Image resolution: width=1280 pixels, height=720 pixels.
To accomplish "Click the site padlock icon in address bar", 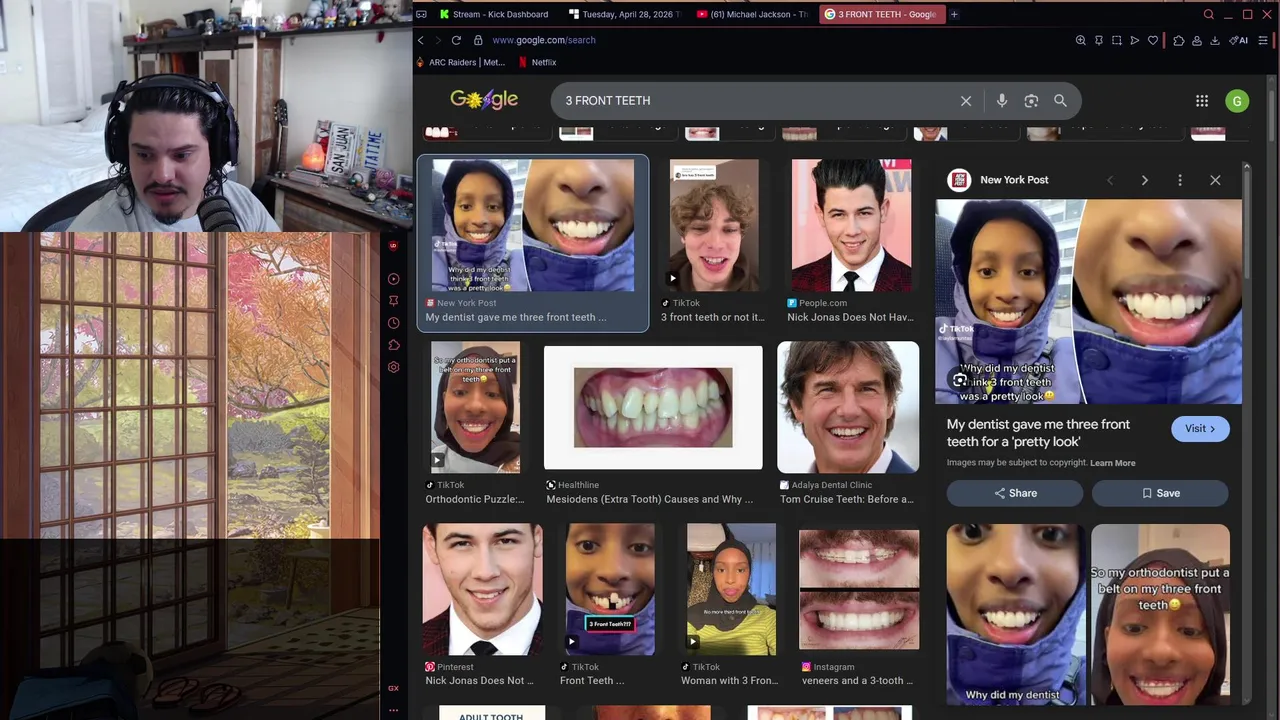I will 478,40.
